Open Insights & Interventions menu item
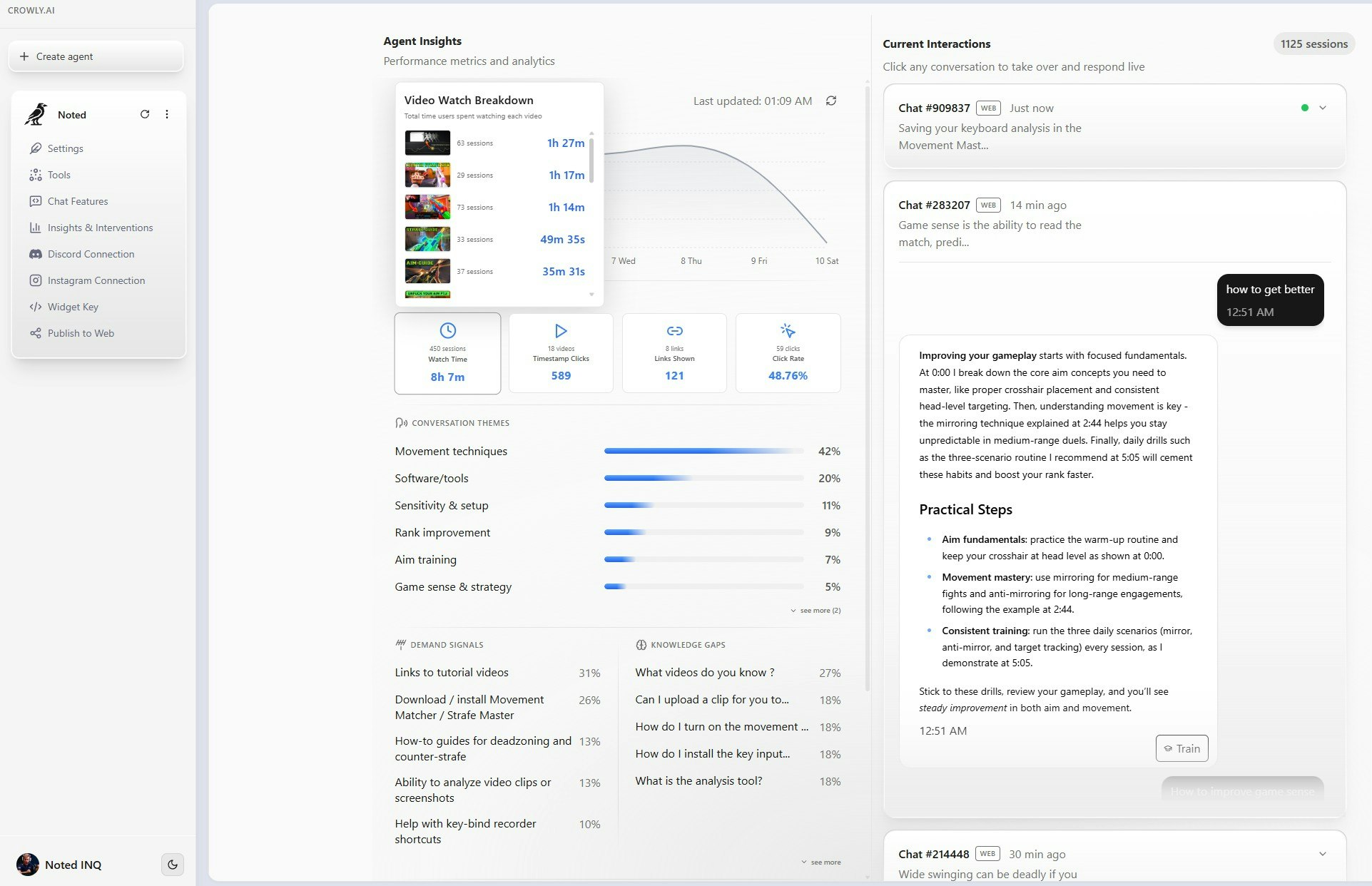Image resolution: width=1372 pixels, height=886 pixels. [100, 228]
